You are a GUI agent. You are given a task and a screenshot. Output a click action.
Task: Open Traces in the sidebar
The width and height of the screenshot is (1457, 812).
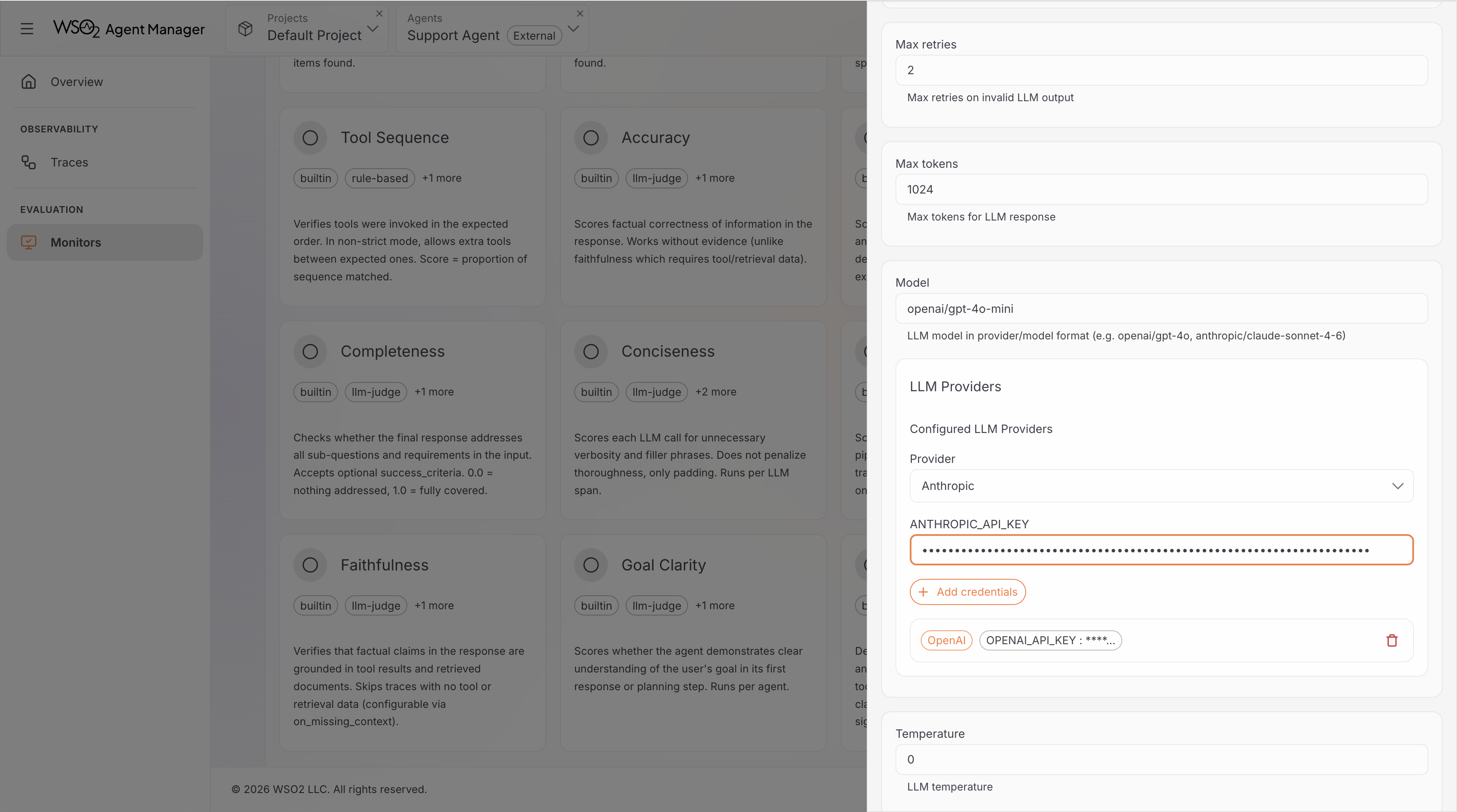click(x=69, y=162)
